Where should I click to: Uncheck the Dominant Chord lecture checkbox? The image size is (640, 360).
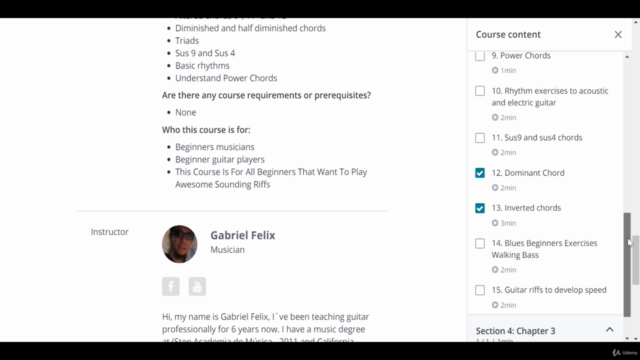click(x=480, y=173)
